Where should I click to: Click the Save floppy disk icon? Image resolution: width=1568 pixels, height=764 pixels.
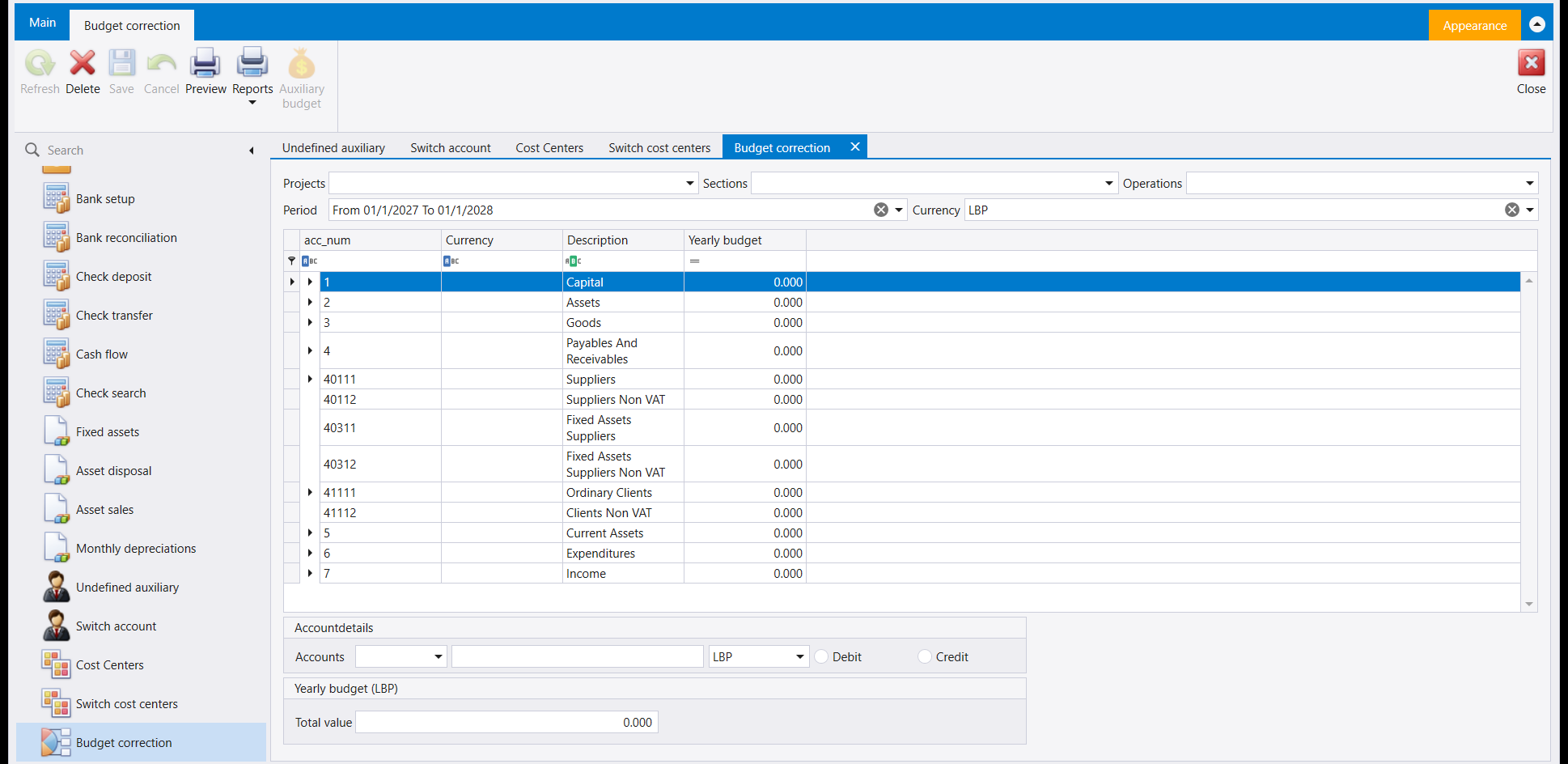(x=121, y=63)
